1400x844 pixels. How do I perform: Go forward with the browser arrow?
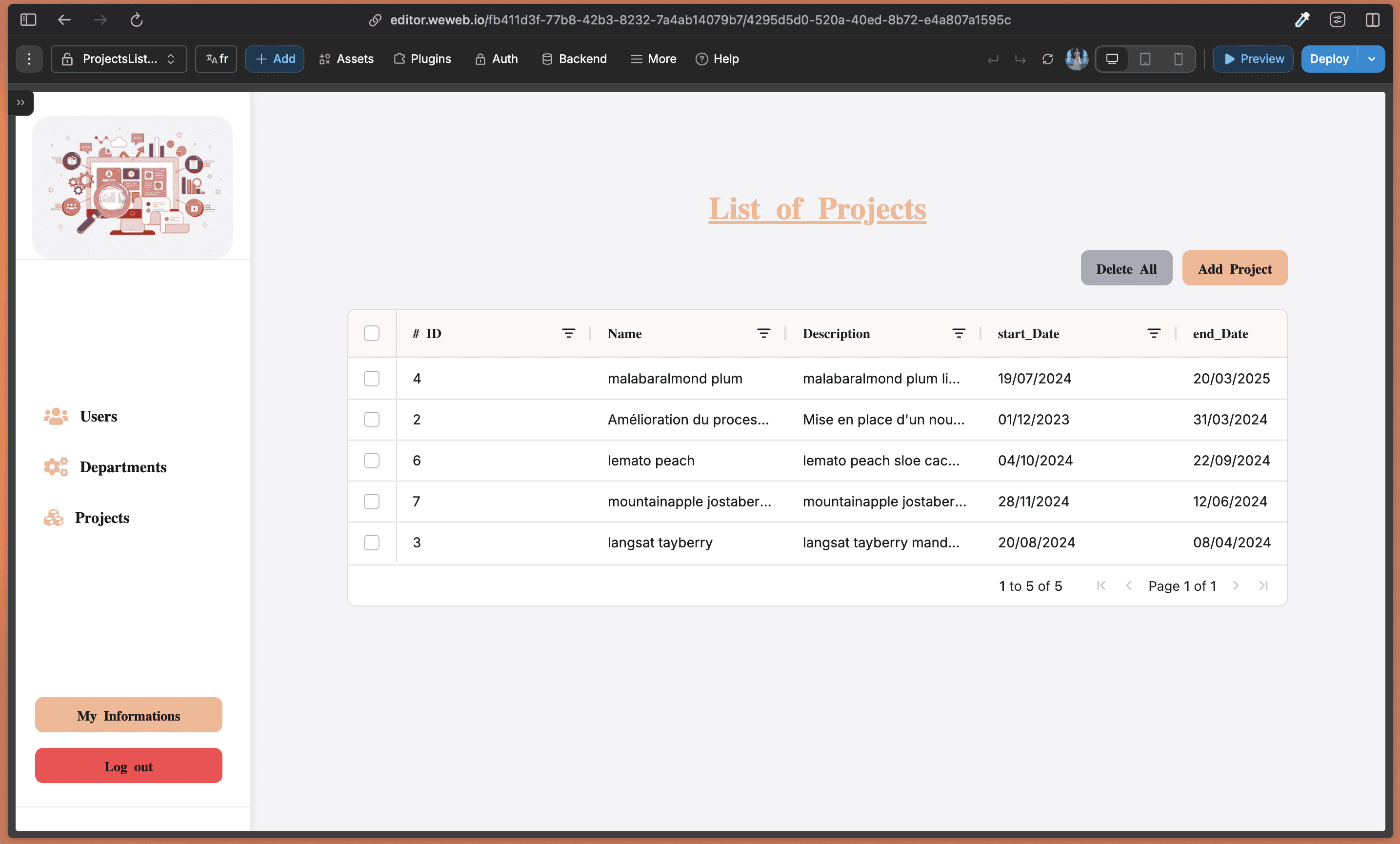(100, 20)
